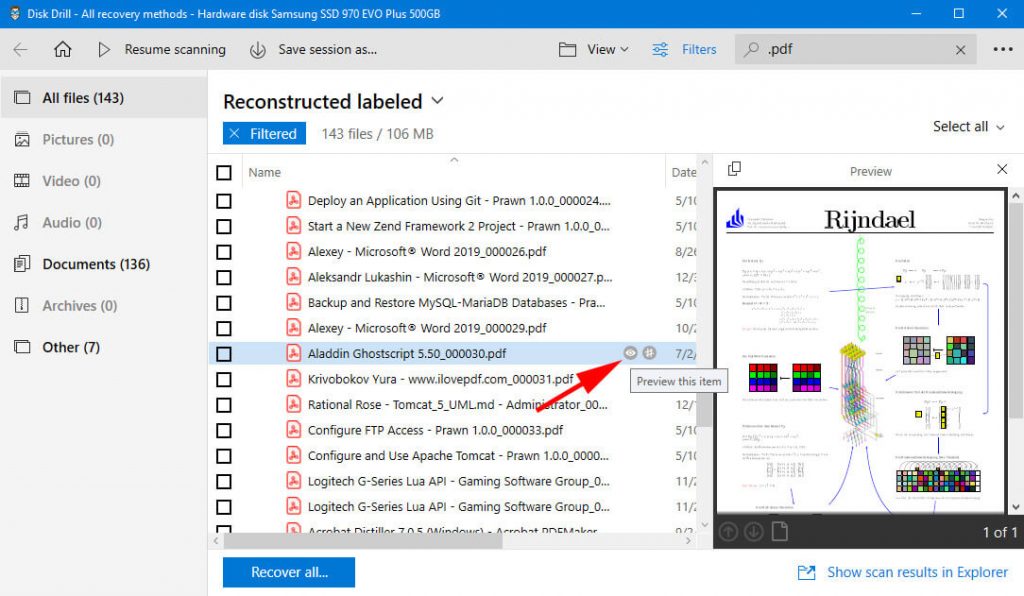Expand the Reconstructed labeled dropdown

[437, 101]
